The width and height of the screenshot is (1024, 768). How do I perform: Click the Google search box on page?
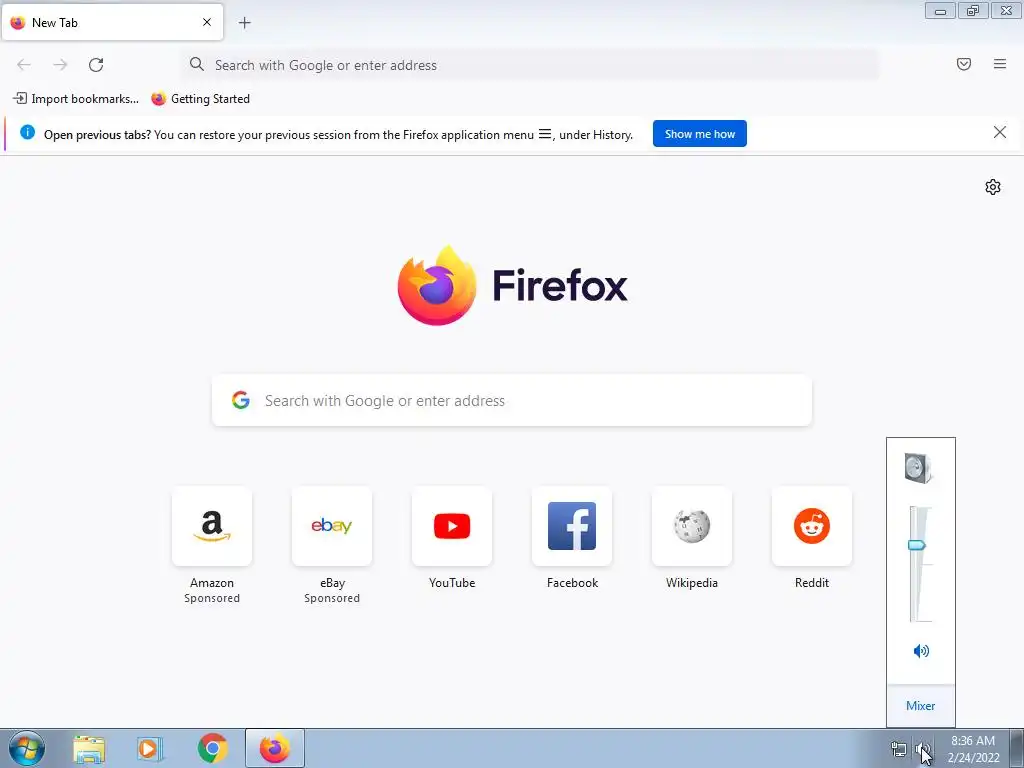pos(512,400)
